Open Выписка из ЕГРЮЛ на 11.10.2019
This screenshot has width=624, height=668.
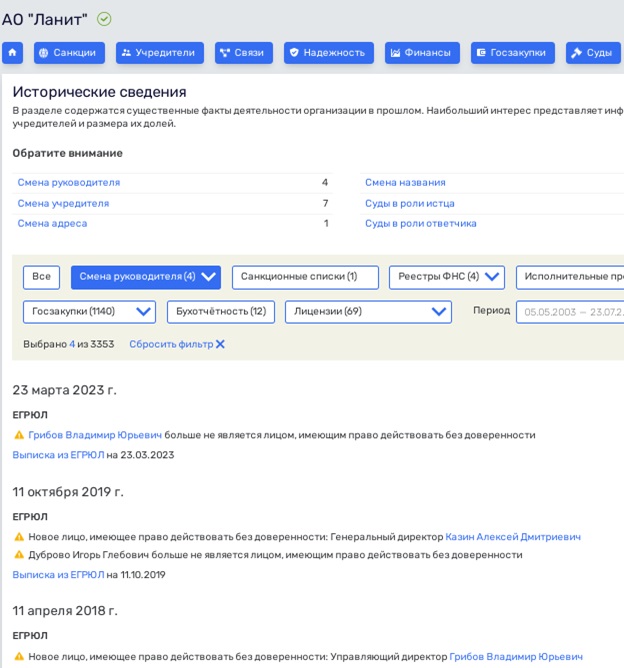coord(58,575)
